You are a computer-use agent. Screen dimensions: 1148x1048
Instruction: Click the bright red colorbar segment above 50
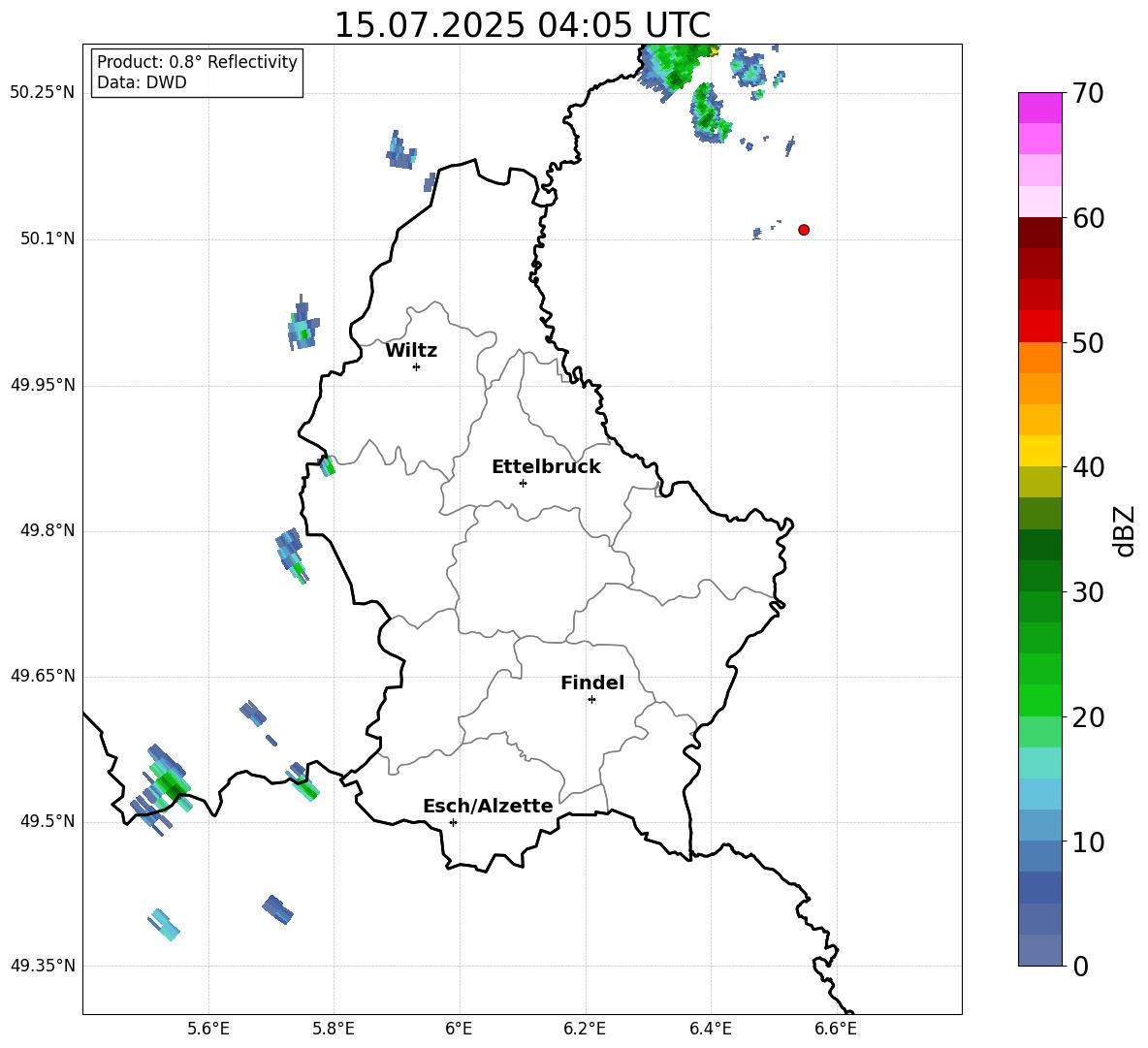1039,327
